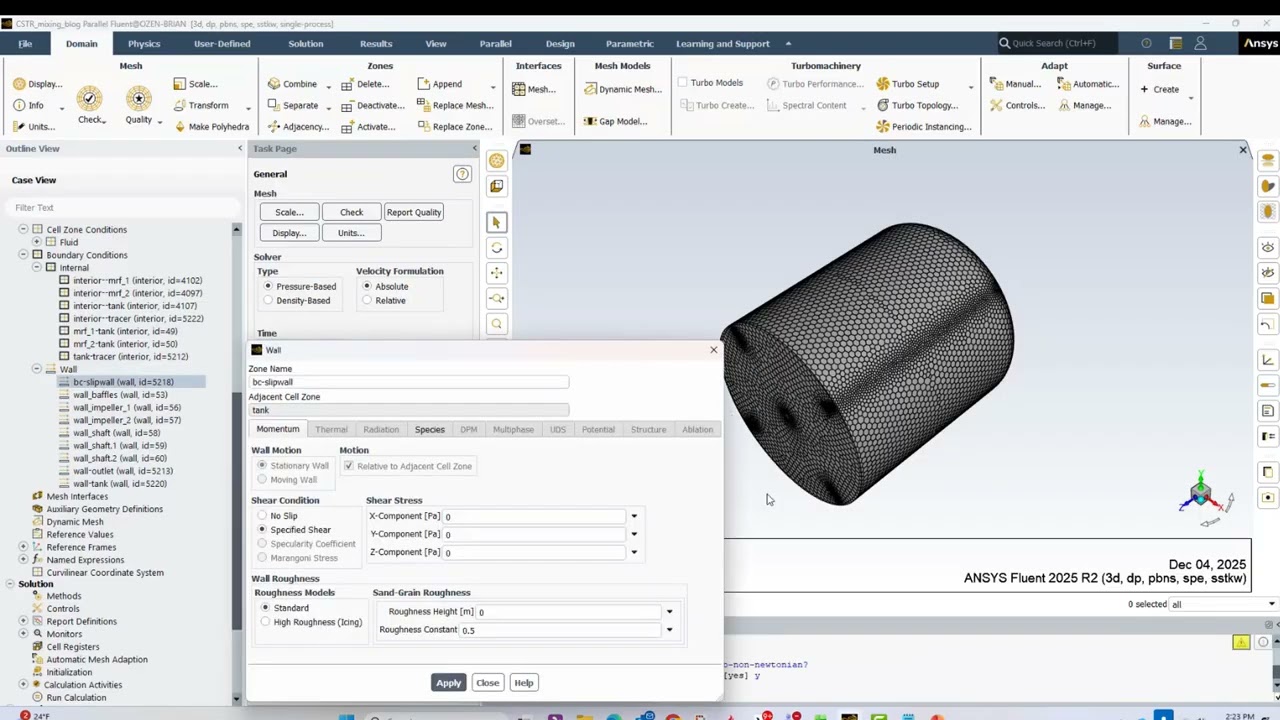The width and height of the screenshot is (1280, 720).
Task: Switch to Species tab in Wall dialog
Action: (429, 430)
